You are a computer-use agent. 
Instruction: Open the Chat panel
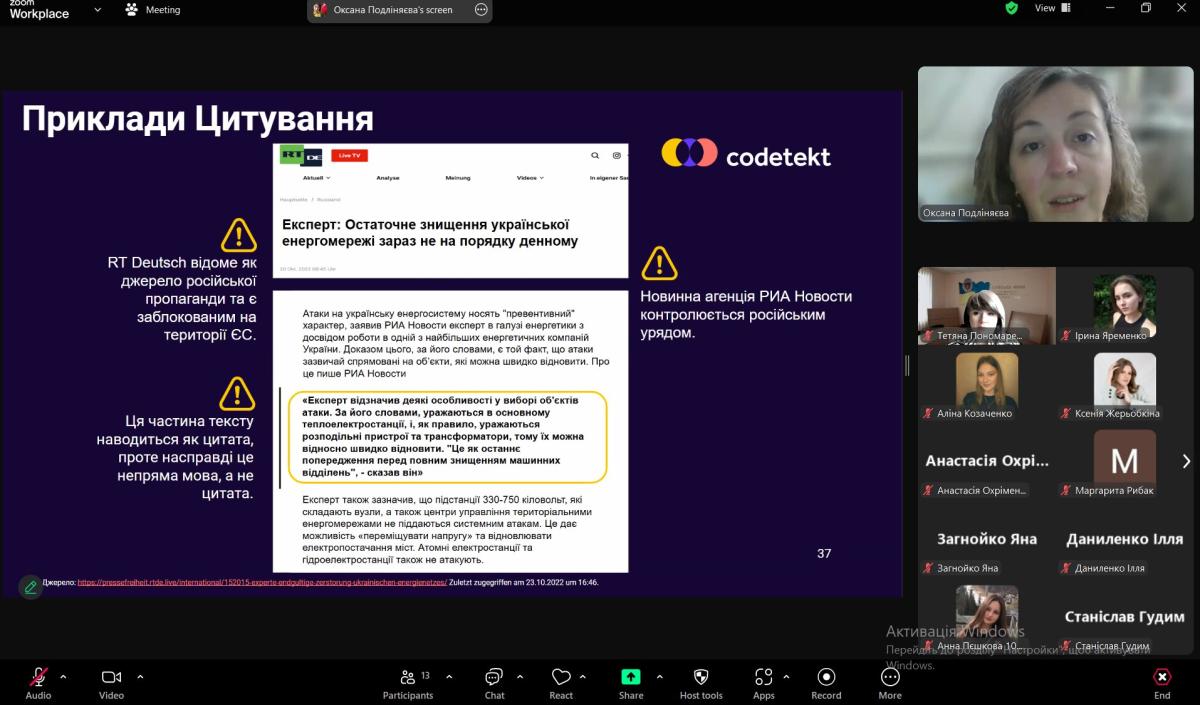tap(494, 683)
